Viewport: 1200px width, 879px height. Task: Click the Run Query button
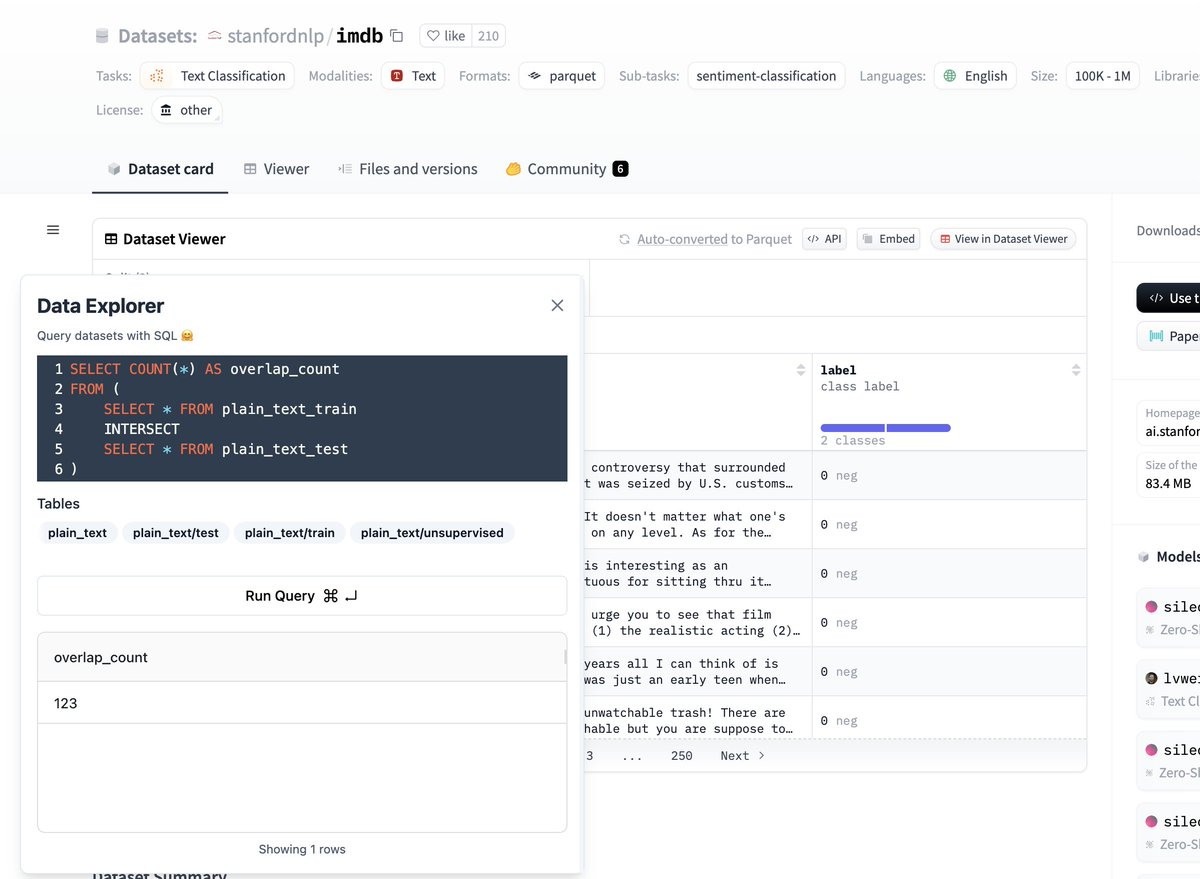(302, 596)
